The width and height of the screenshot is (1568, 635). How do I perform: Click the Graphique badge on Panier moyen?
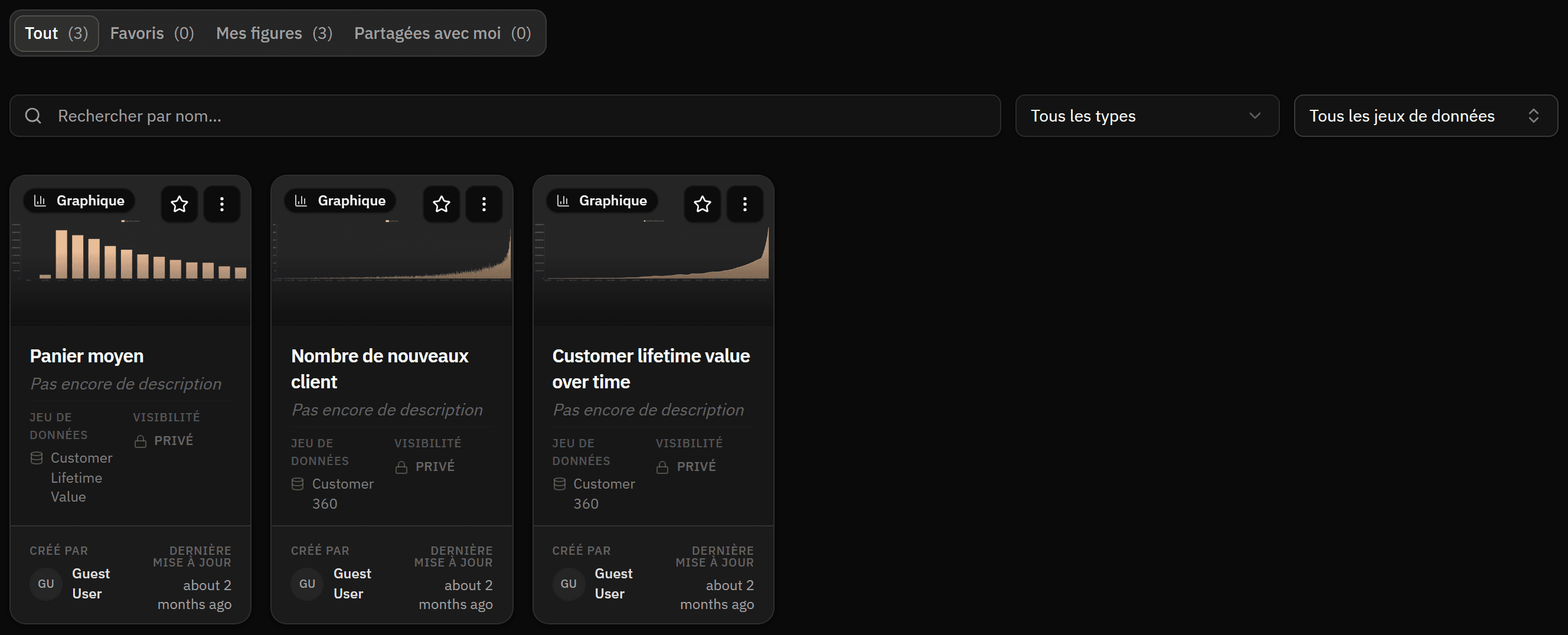[79, 201]
